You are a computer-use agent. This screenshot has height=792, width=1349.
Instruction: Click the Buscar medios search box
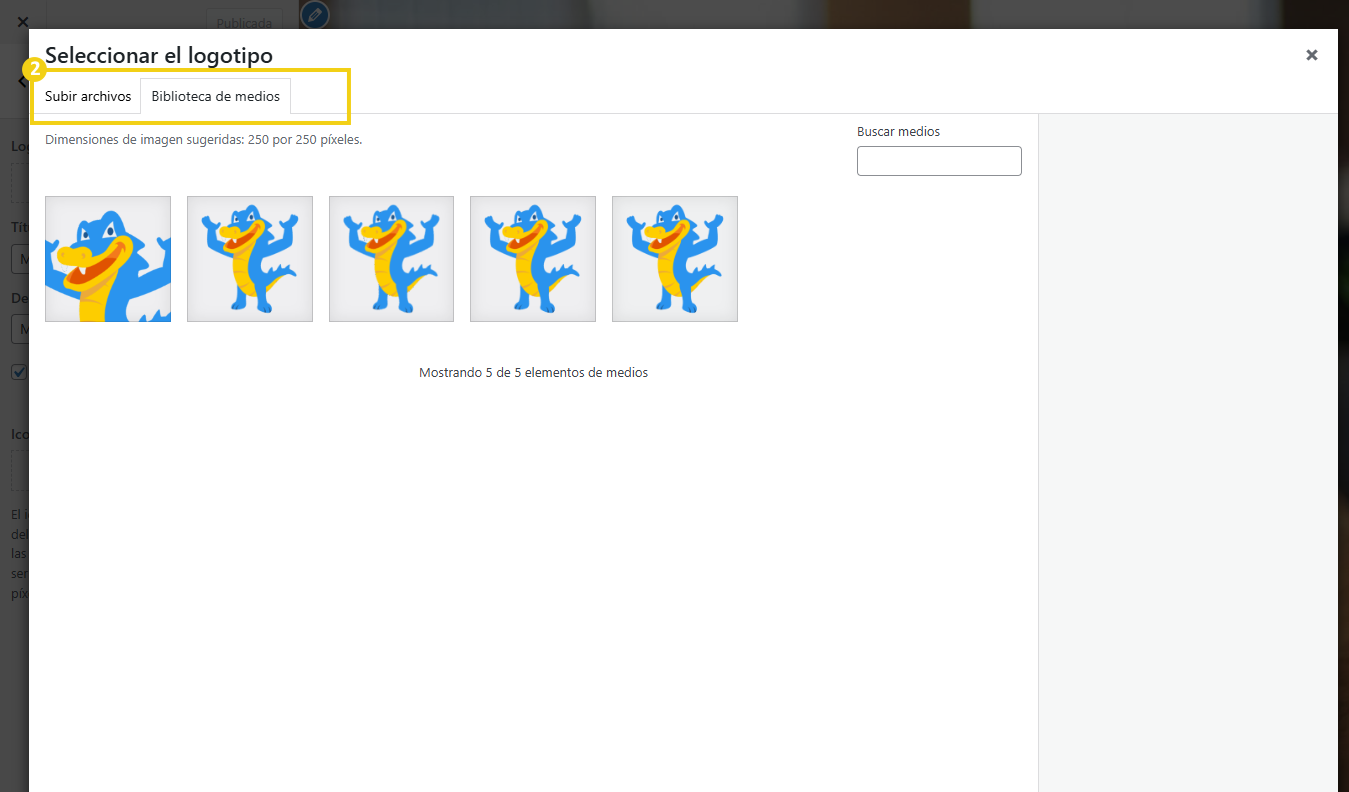(938, 160)
